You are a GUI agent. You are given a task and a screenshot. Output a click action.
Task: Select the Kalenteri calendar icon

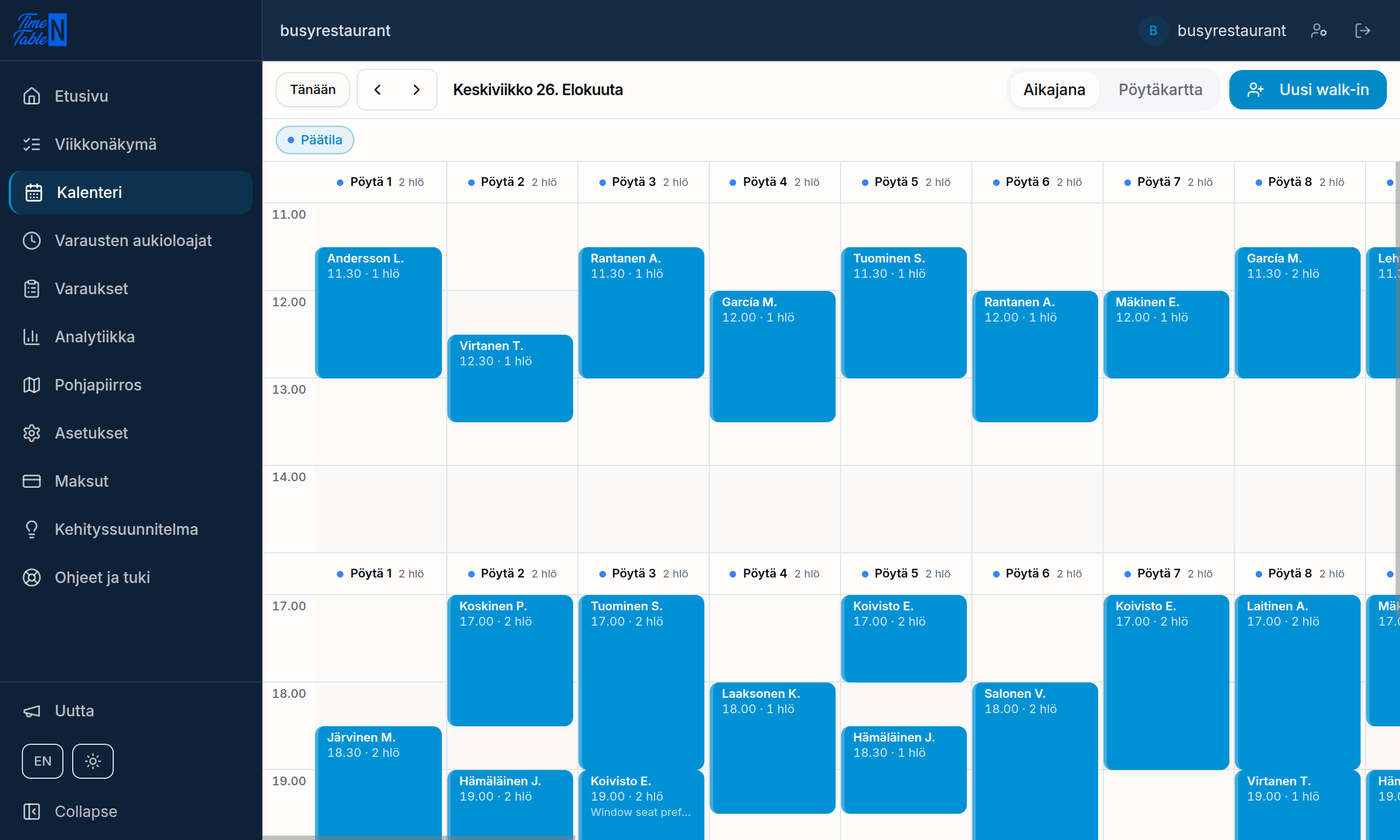[x=34, y=192]
